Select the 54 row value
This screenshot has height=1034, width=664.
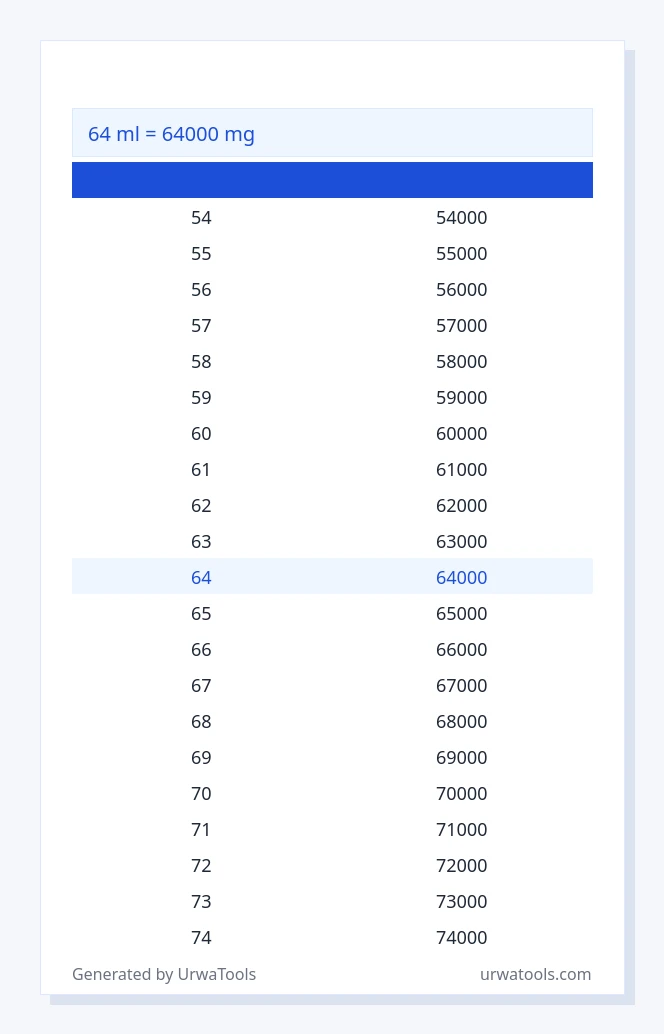[201, 218]
